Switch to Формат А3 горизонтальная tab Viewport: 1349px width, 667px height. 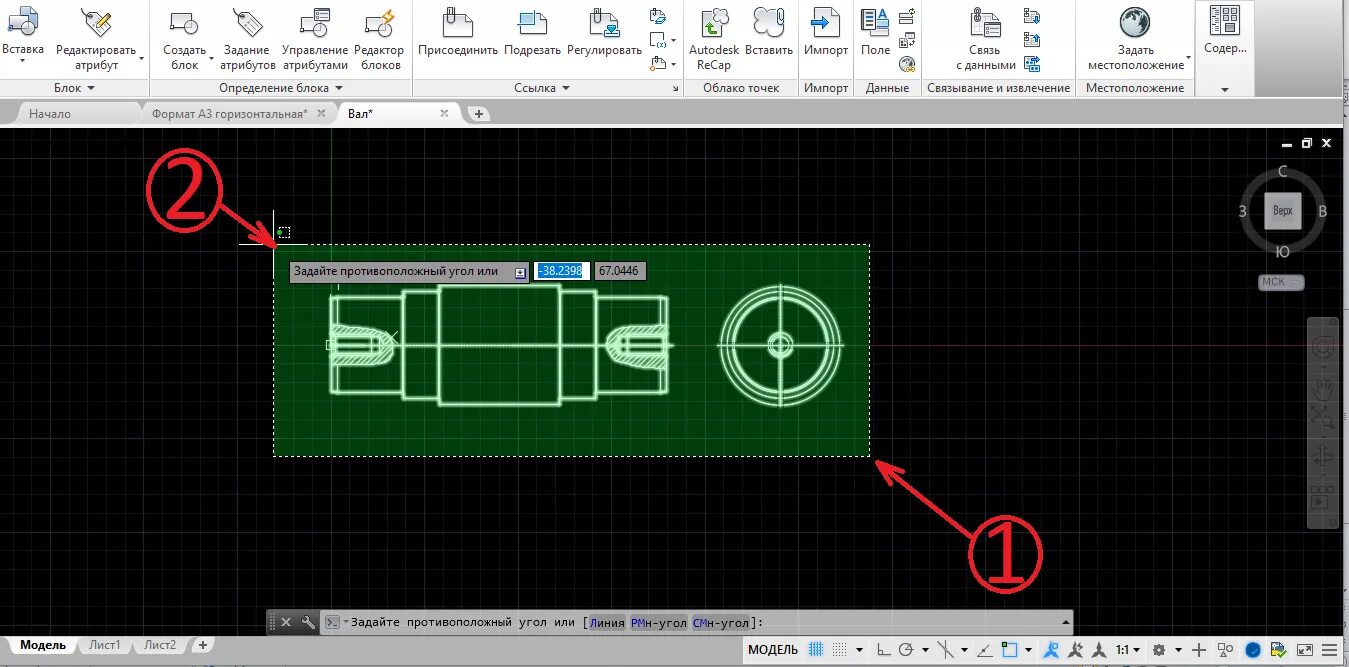click(x=229, y=114)
